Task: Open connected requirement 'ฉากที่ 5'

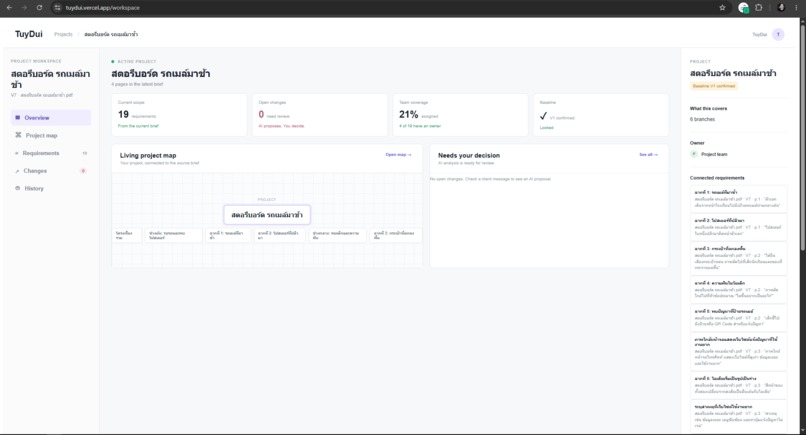Action: click(738, 318)
